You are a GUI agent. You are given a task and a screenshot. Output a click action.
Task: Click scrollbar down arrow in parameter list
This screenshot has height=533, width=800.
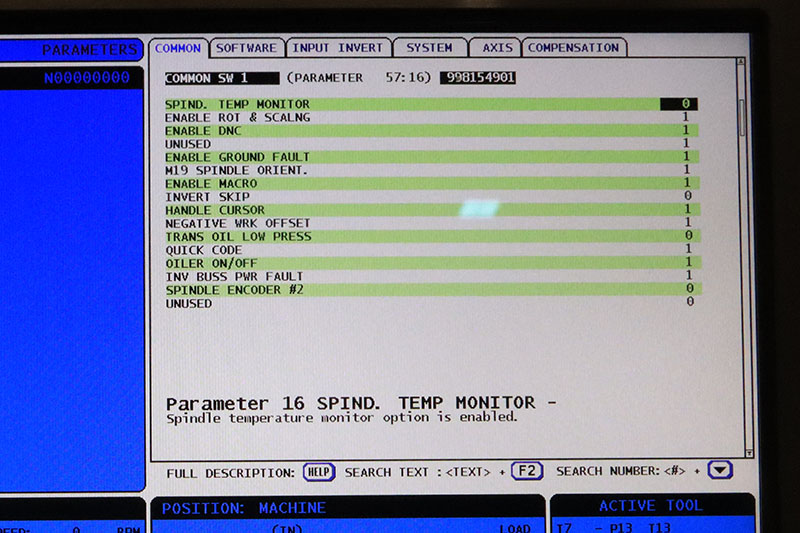coord(749,453)
